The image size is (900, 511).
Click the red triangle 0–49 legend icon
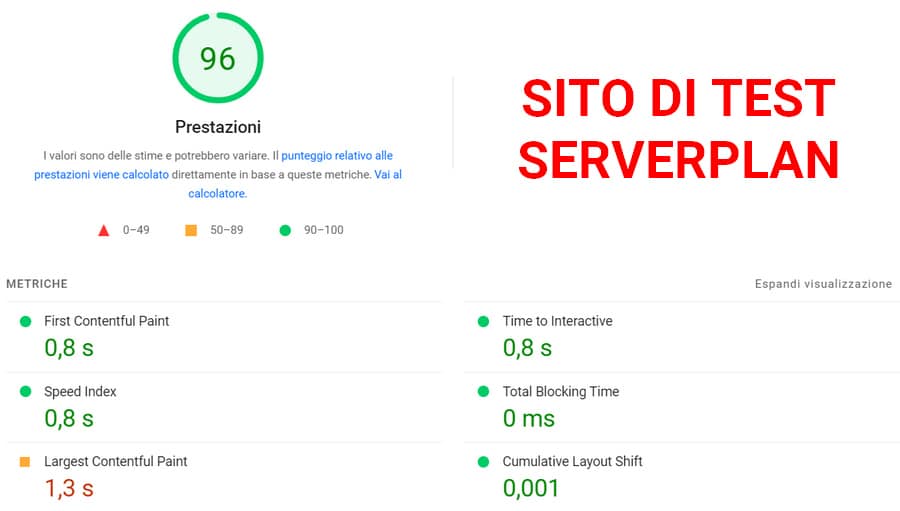coord(103,230)
